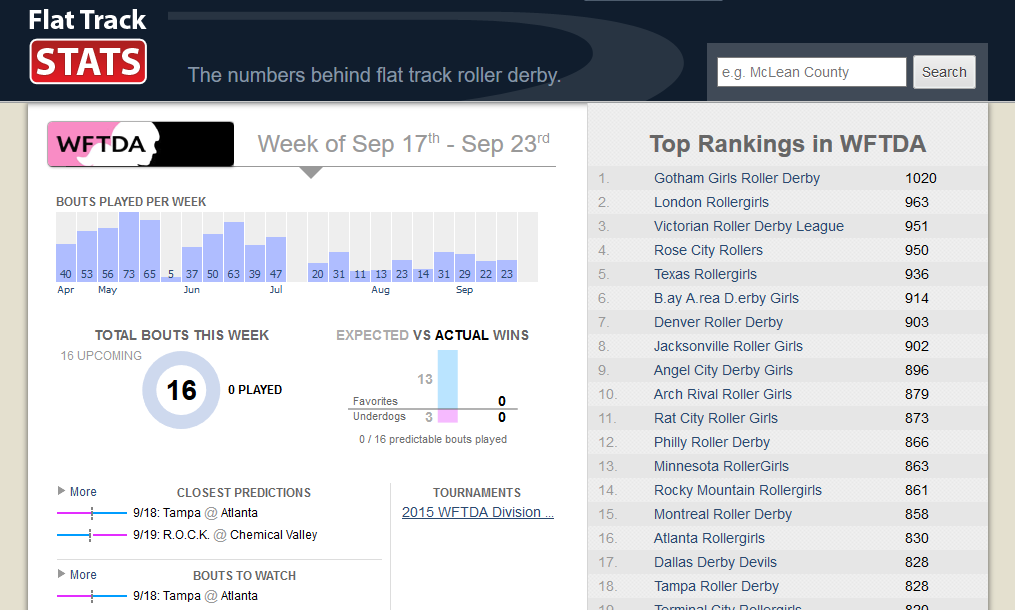This screenshot has height=610, width=1015.
Task: Type in the team search field
Action: click(811, 72)
